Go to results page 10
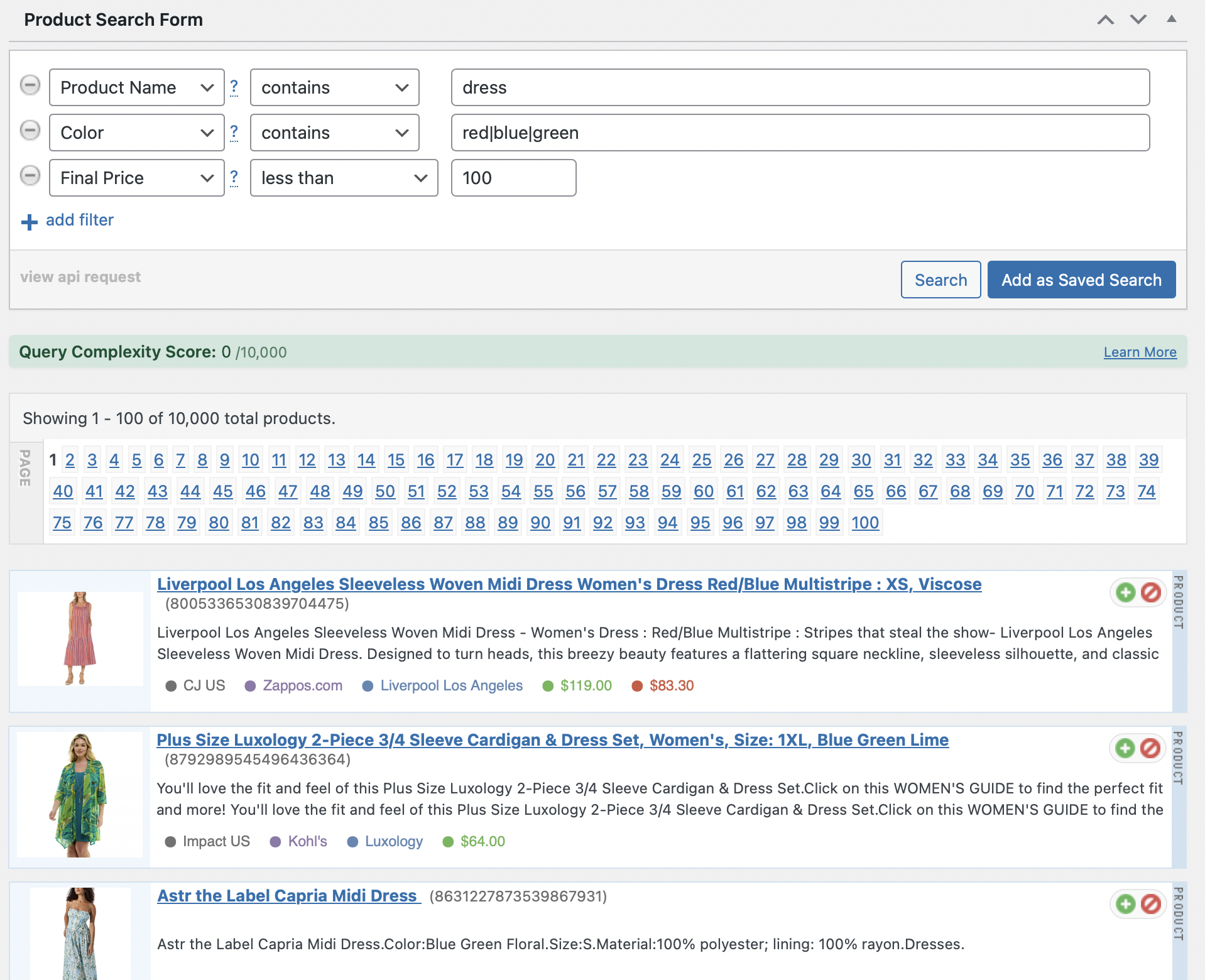Viewport: 1205px width, 980px height. pyautogui.click(x=250, y=460)
